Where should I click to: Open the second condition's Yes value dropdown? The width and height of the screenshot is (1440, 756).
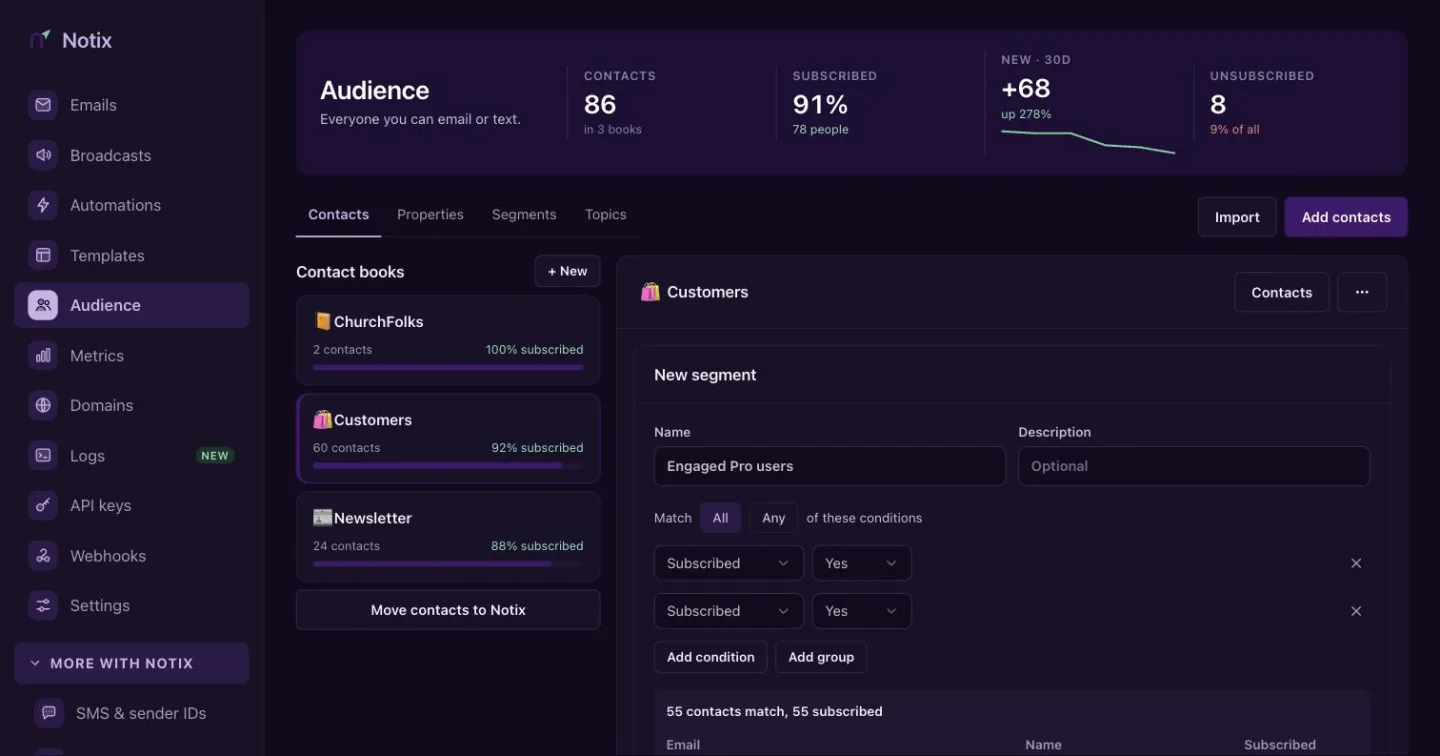pyautogui.click(x=862, y=611)
